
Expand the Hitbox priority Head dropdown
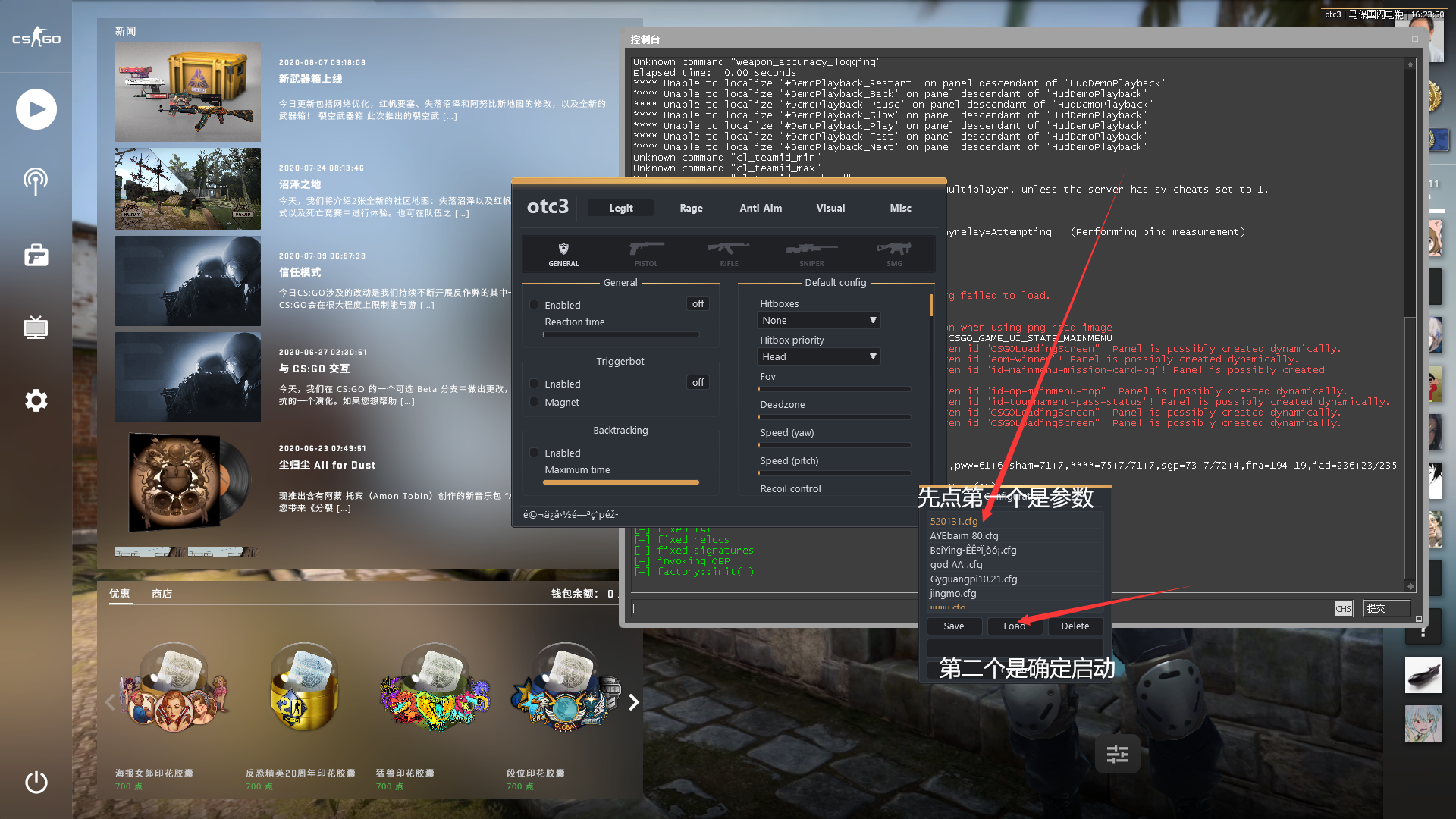pyautogui.click(x=819, y=357)
